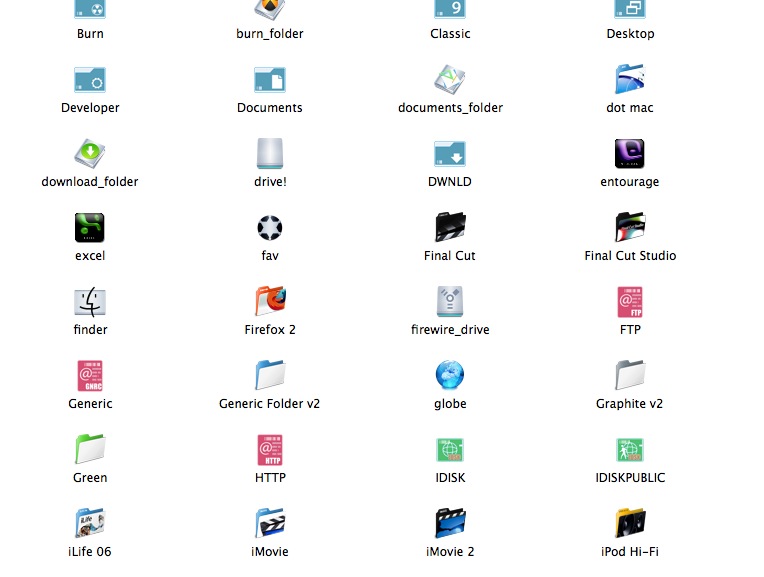Select the fav star circle icon
This screenshot has width=764, height=577.
(x=269, y=228)
